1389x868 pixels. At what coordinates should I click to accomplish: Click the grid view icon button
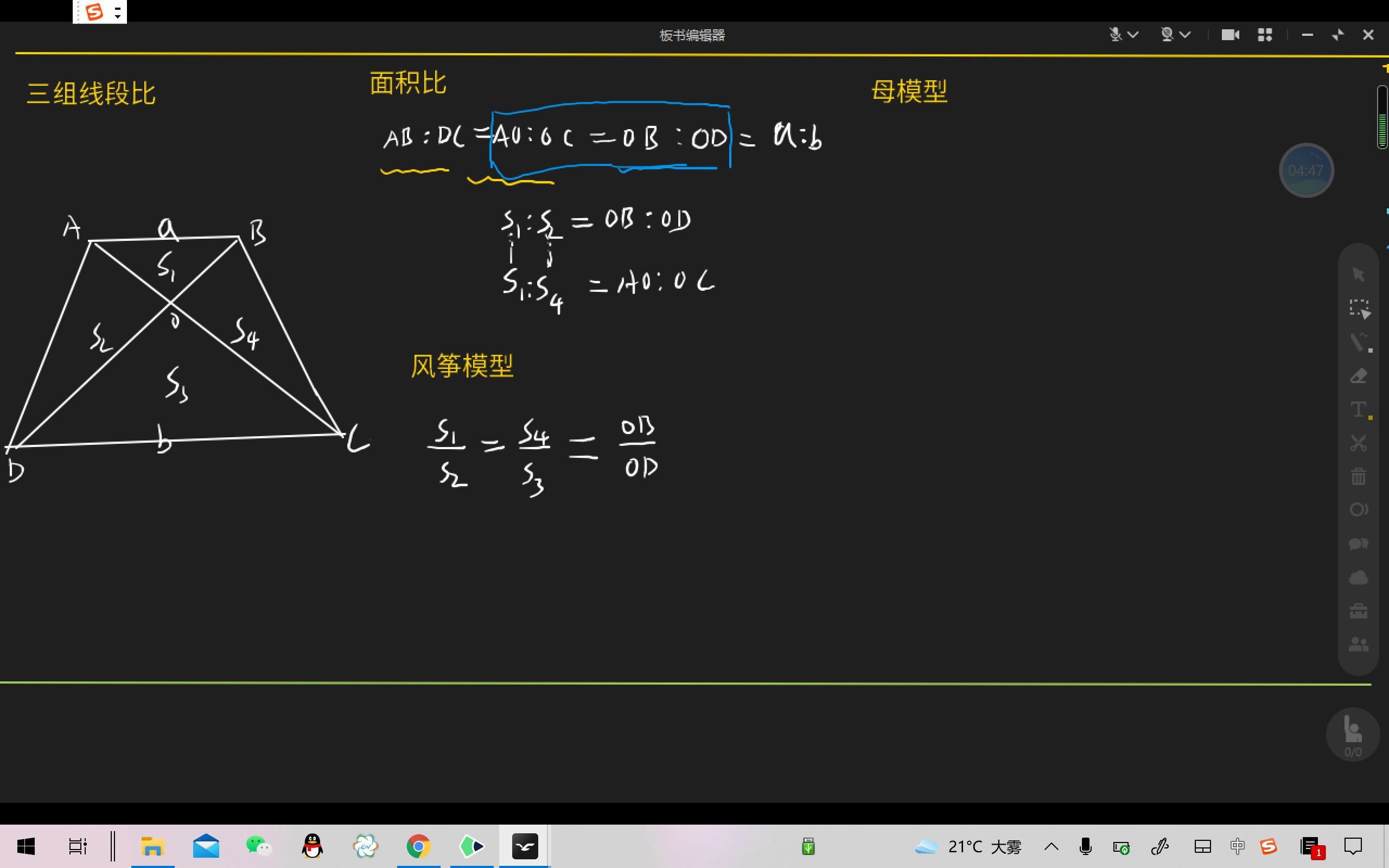click(1265, 35)
